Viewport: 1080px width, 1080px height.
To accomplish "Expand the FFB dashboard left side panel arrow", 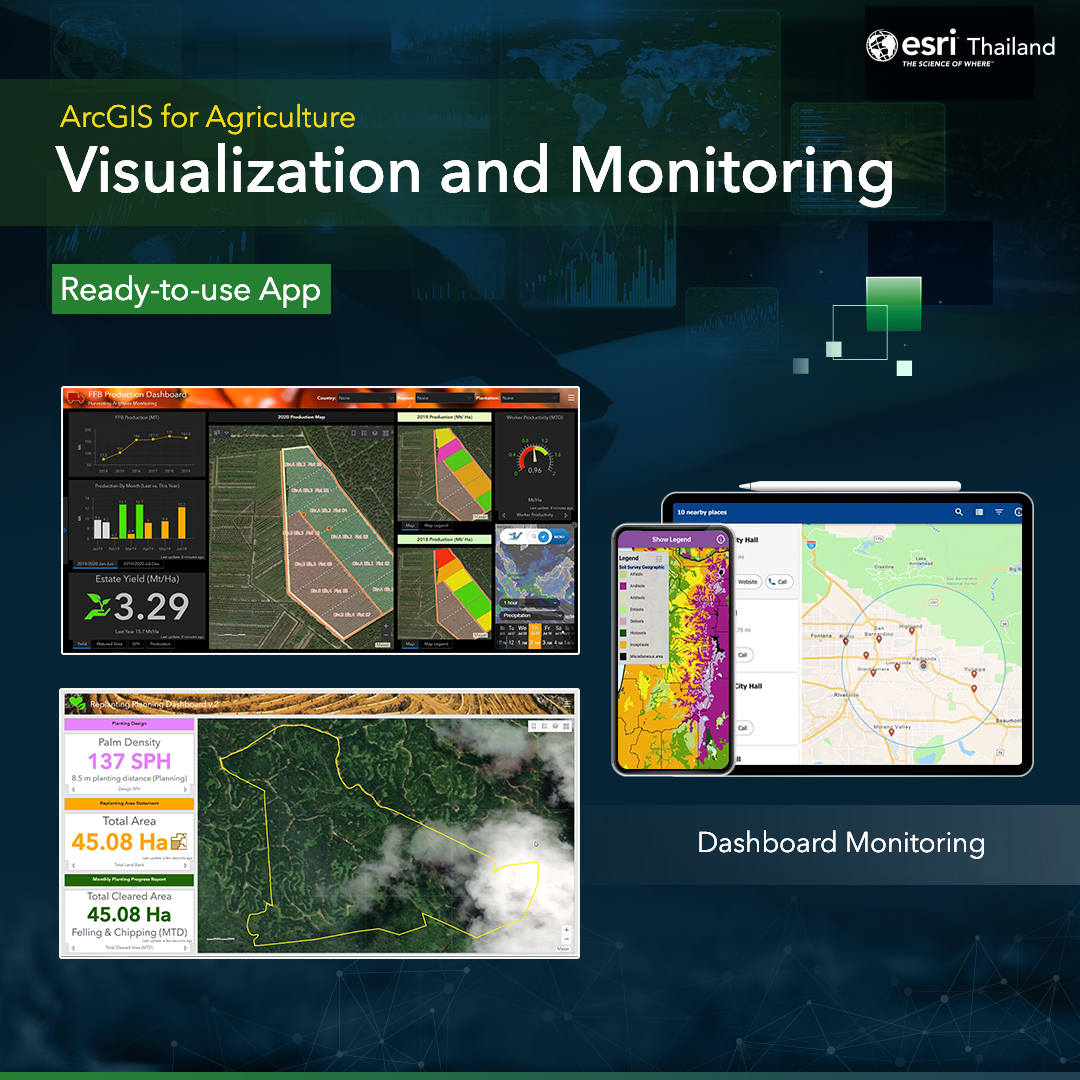I will [x=65, y=530].
